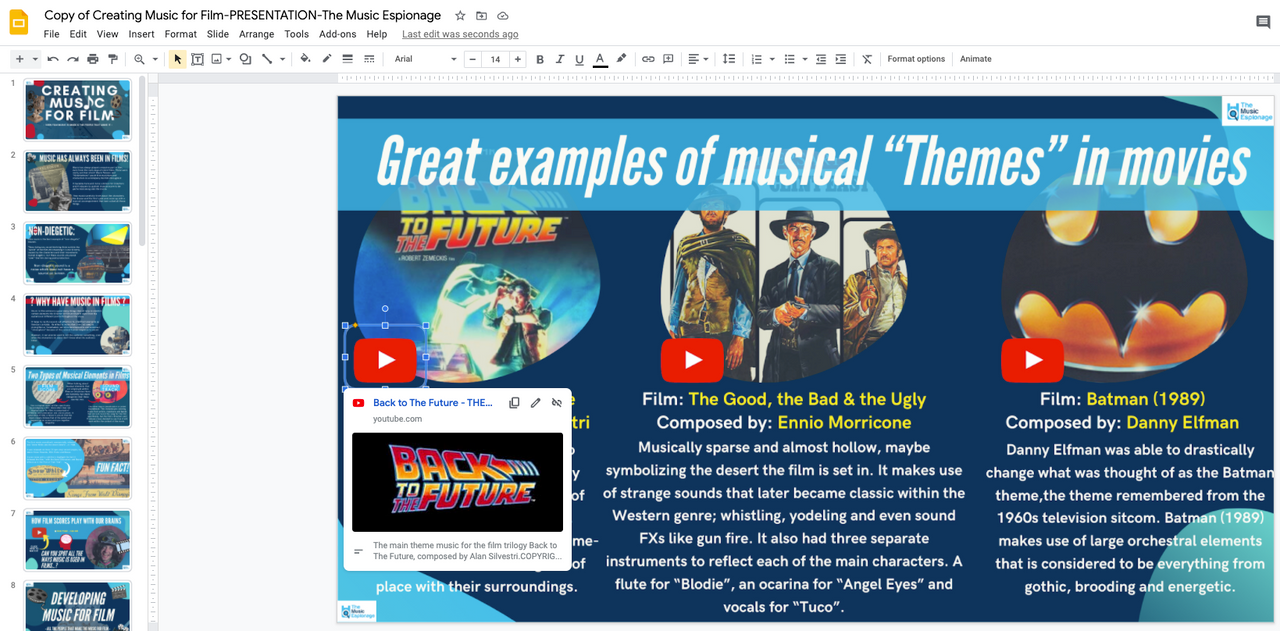This screenshot has height=631, width=1280.
Task: Copy the link in the popup
Action: (514, 403)
